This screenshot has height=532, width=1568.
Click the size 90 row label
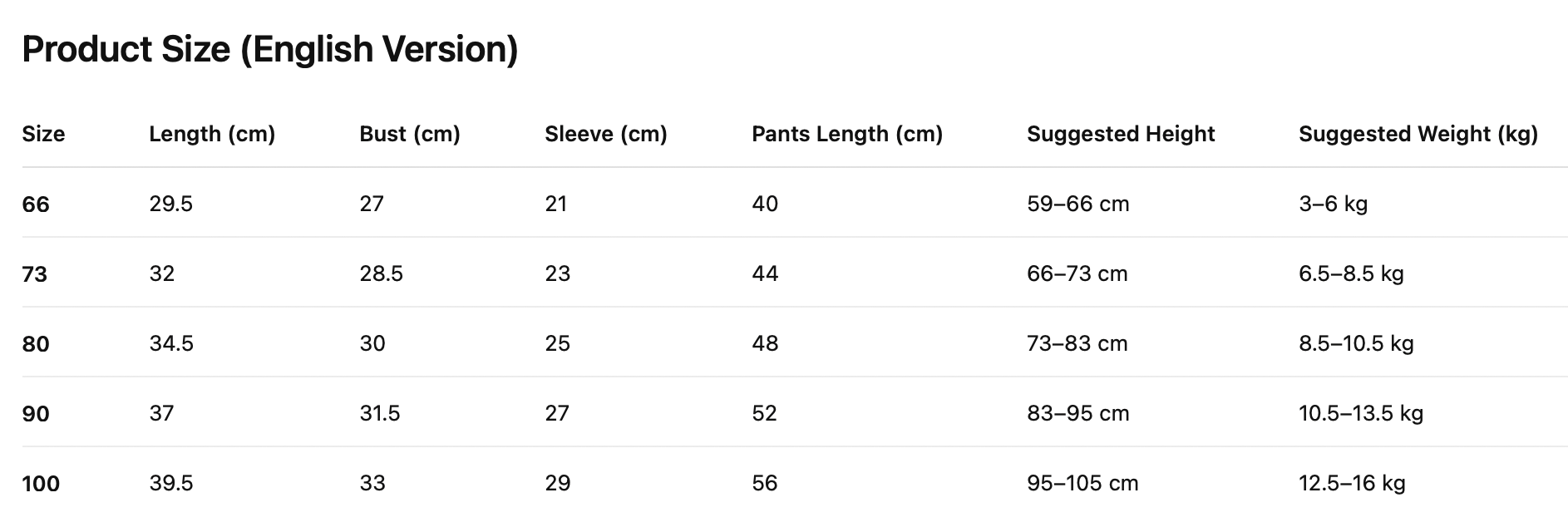click(36, 414)
